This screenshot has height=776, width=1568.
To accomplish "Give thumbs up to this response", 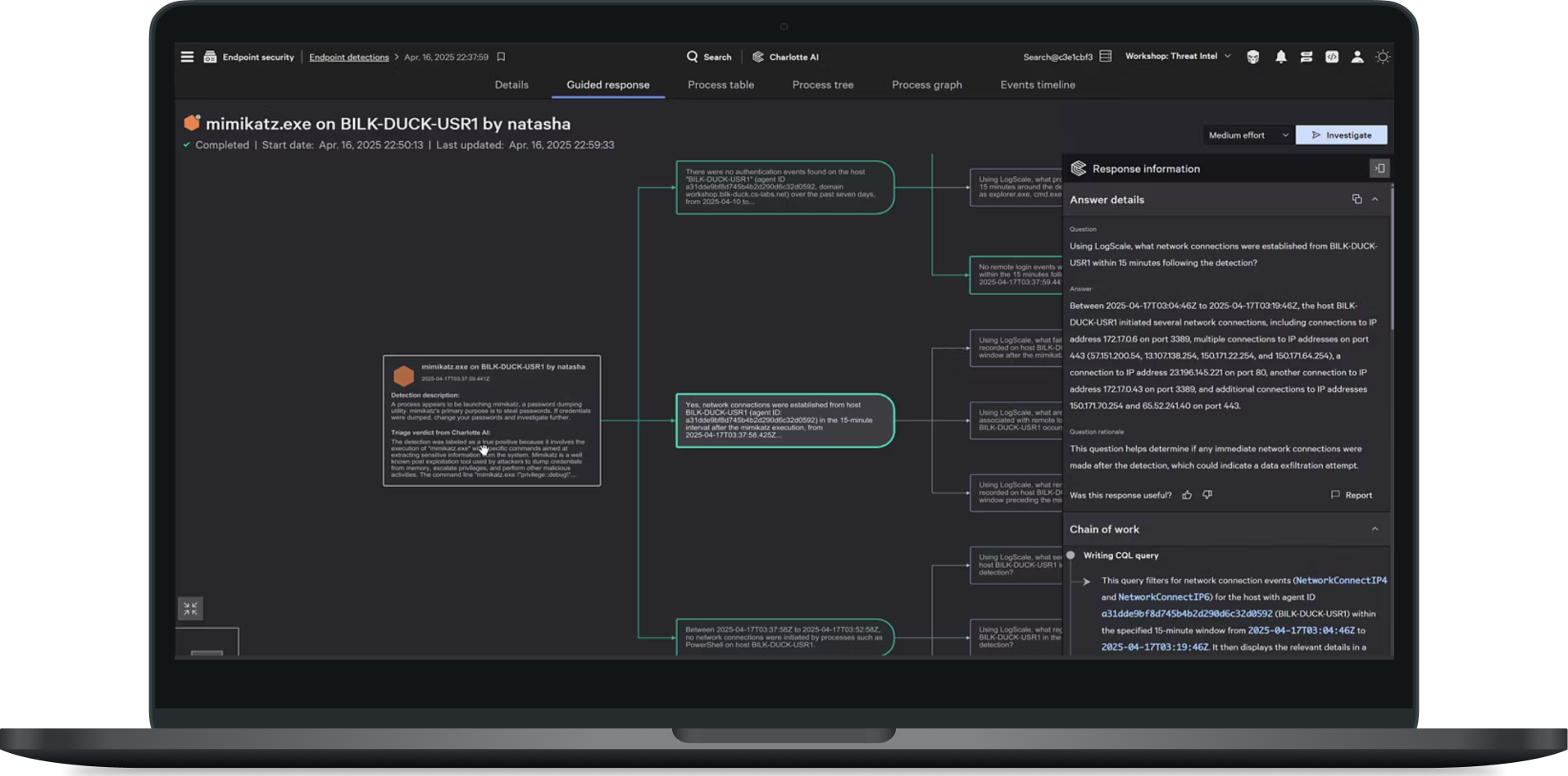I will coord(1187,495).
